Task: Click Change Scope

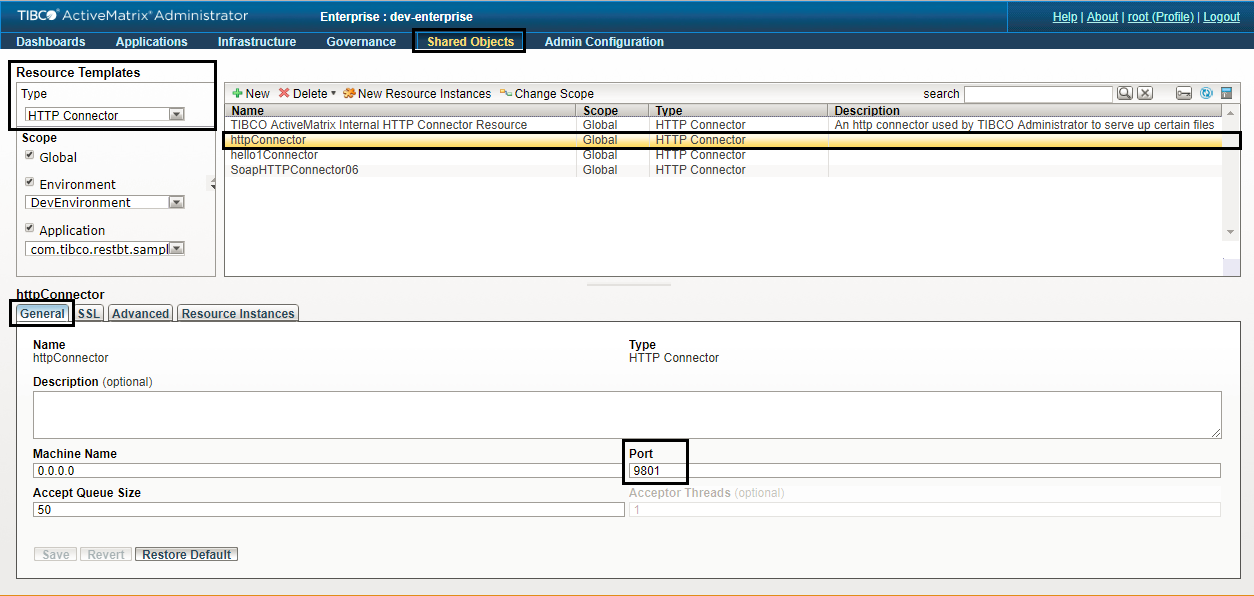Action: (547, 93)
